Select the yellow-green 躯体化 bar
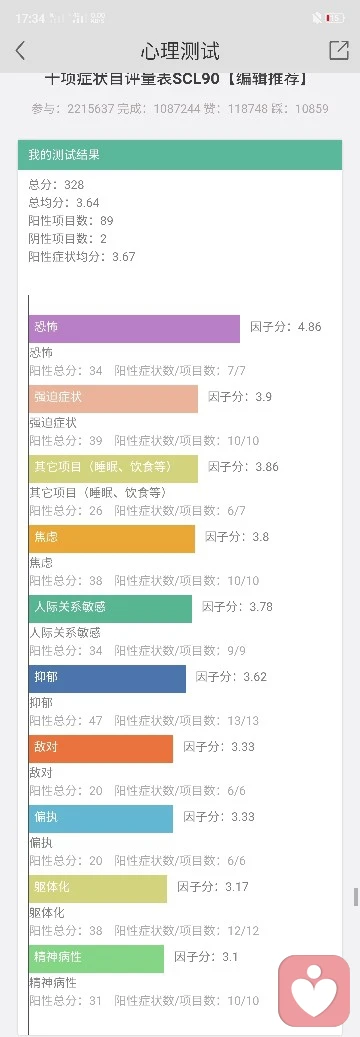360x1037 pixels. (98, 889)
